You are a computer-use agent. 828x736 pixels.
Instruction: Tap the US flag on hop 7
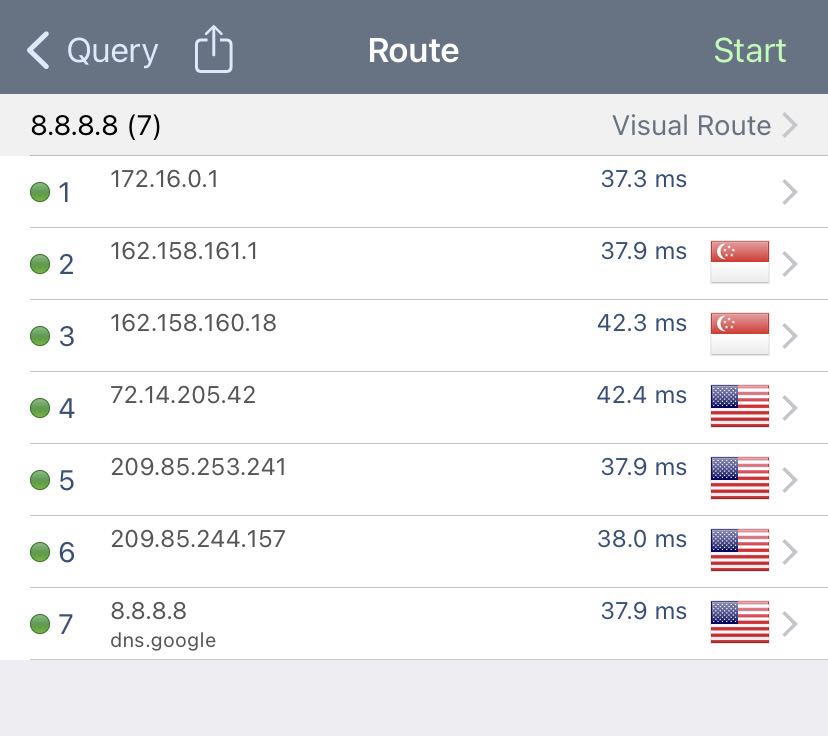coord(739,622)
